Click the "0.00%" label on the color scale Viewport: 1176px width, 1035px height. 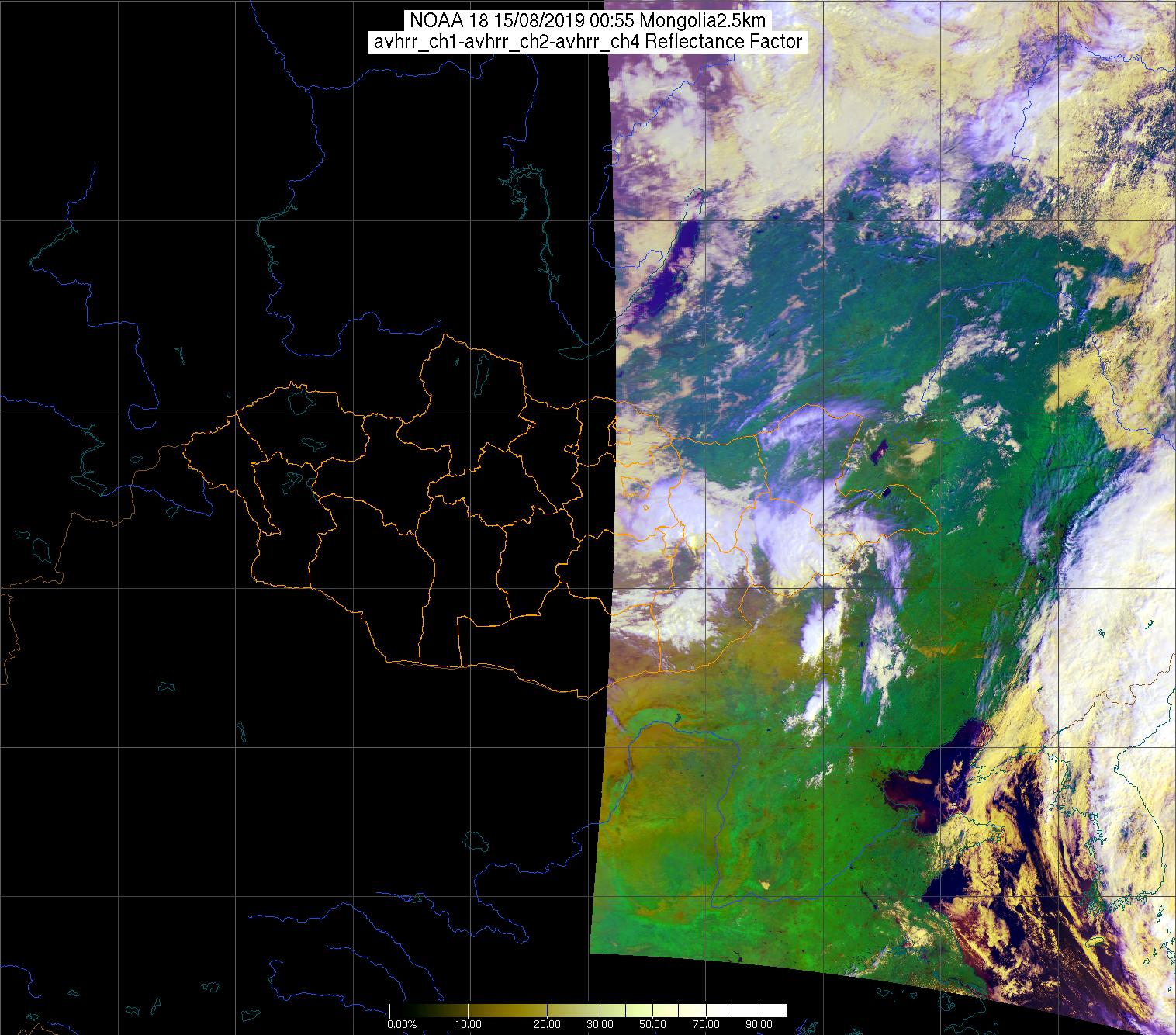coord(402,1025)
